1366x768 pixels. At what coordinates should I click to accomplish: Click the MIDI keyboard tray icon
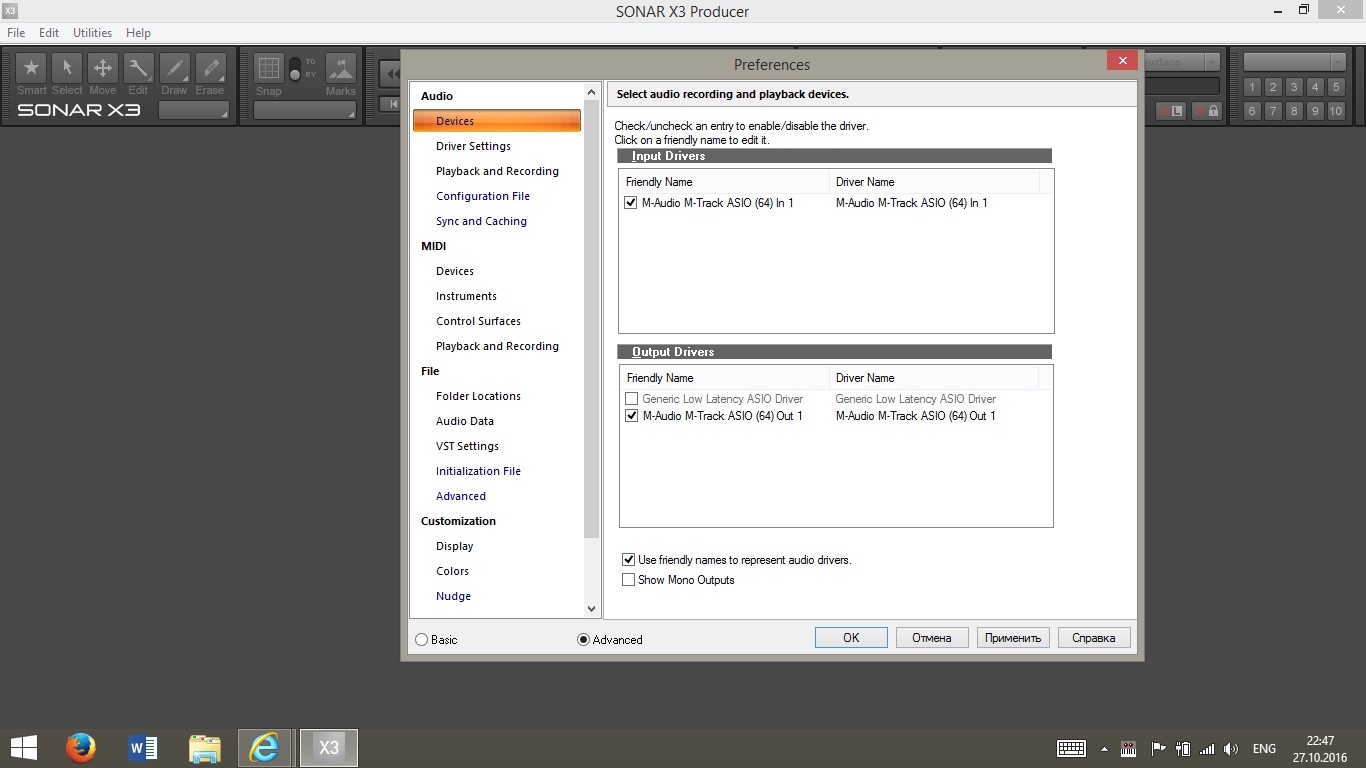(1129, 748)
